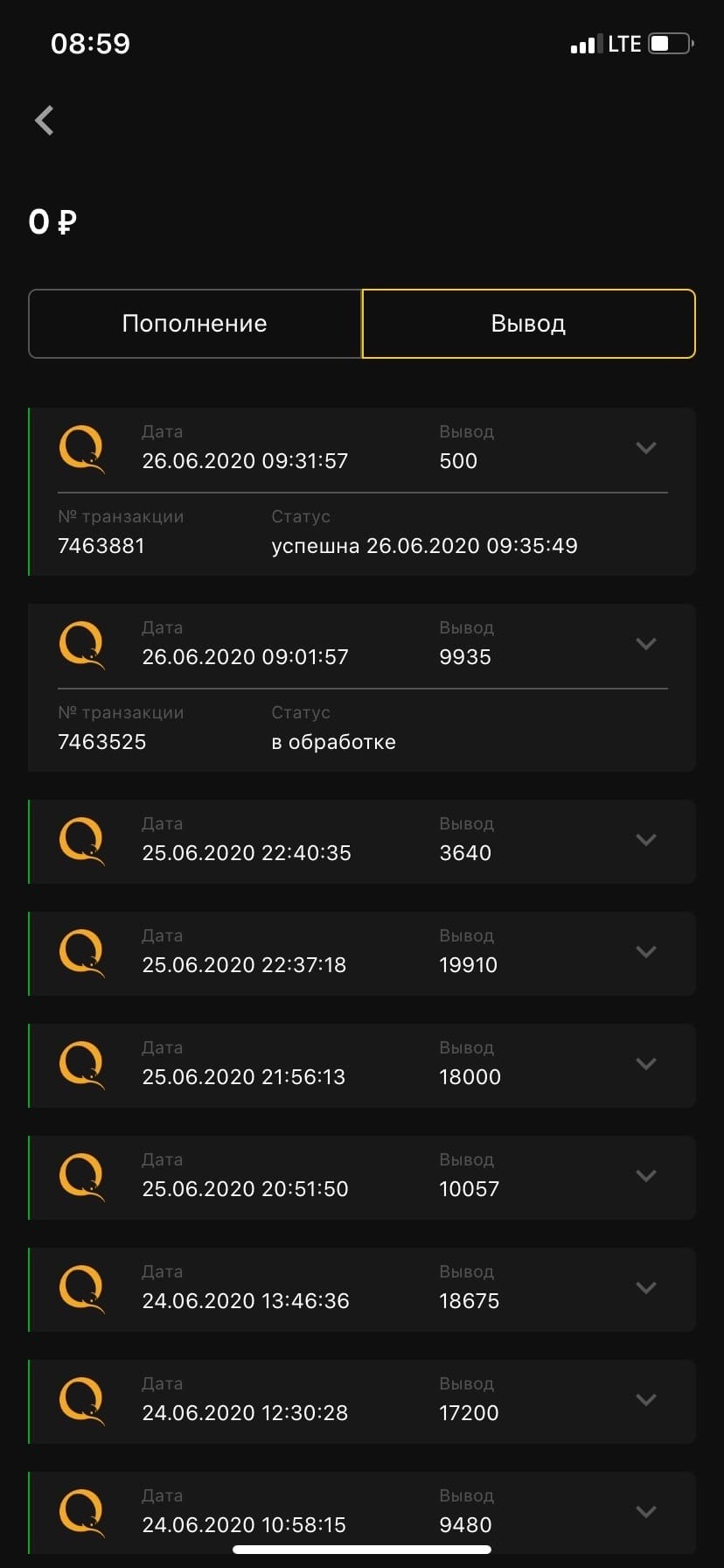Switch to the Пополнение tab
Screen dimensions: 724x1568
click(195, 324)
